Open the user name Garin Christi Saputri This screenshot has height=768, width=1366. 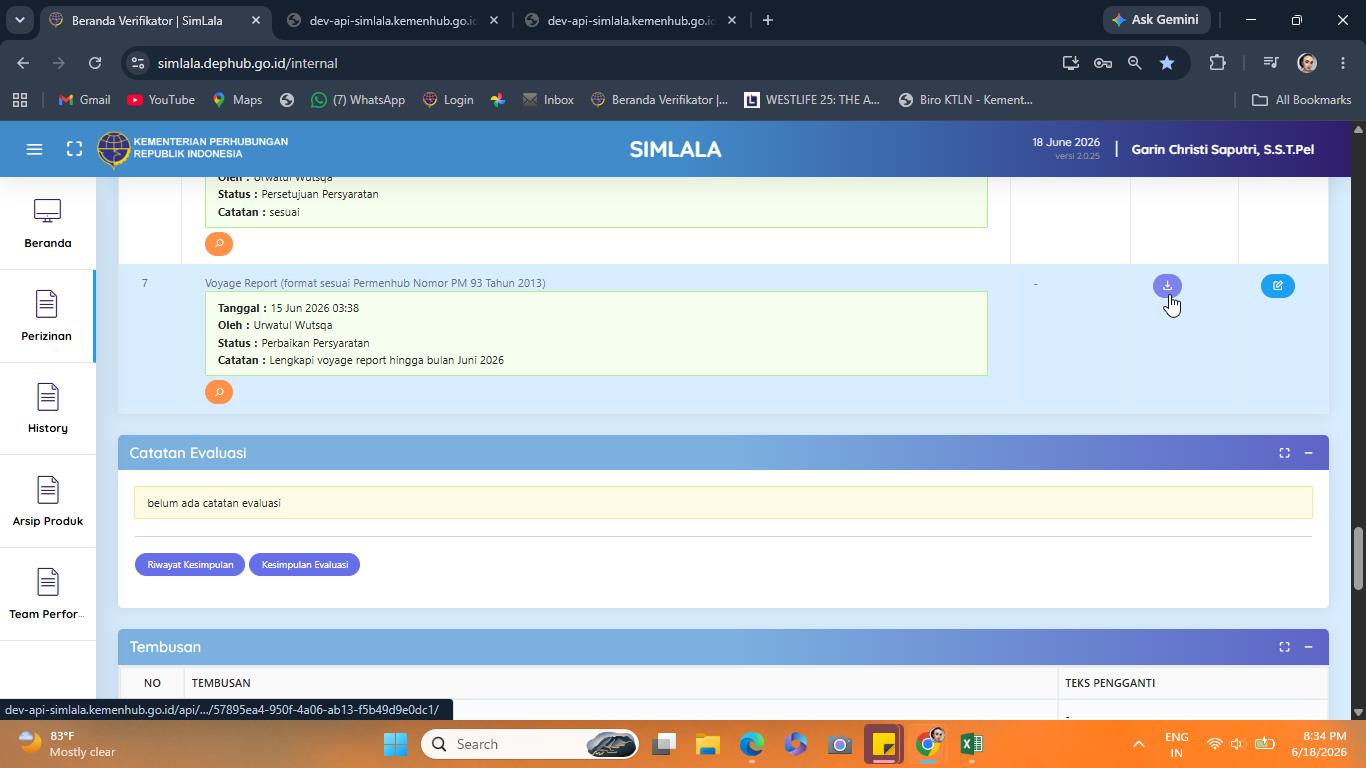tap(1222, 149)
